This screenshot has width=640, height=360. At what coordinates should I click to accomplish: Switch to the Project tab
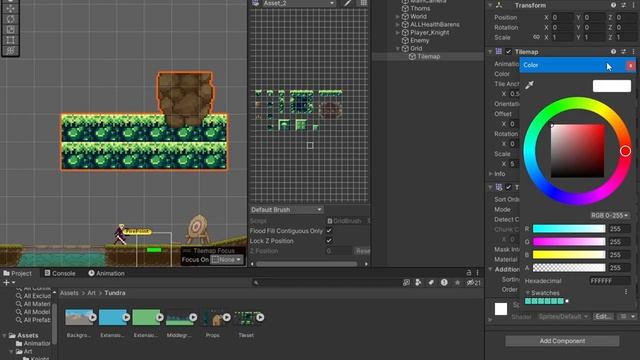17,273
